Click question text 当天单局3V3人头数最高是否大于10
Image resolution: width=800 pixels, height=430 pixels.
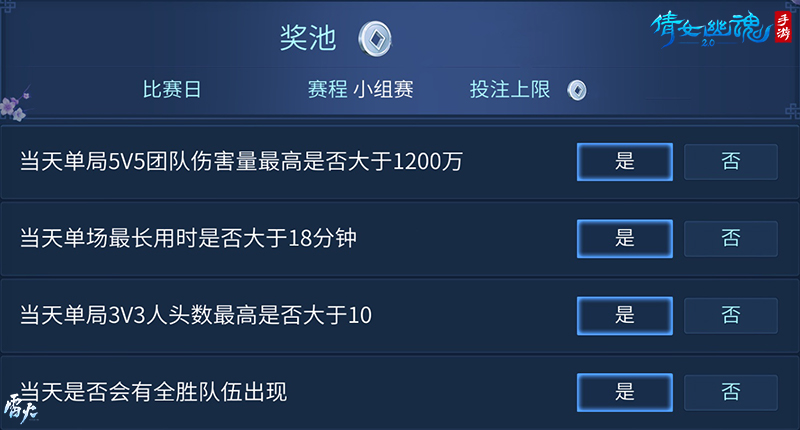pos(196,316)
